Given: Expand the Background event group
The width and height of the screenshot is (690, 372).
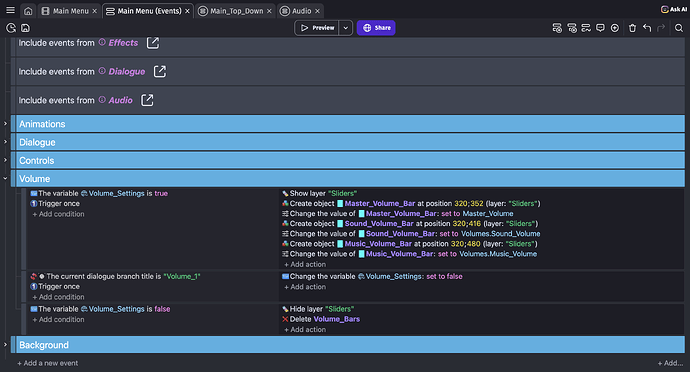Looking at the screenshot, I should tap(5, 345).
